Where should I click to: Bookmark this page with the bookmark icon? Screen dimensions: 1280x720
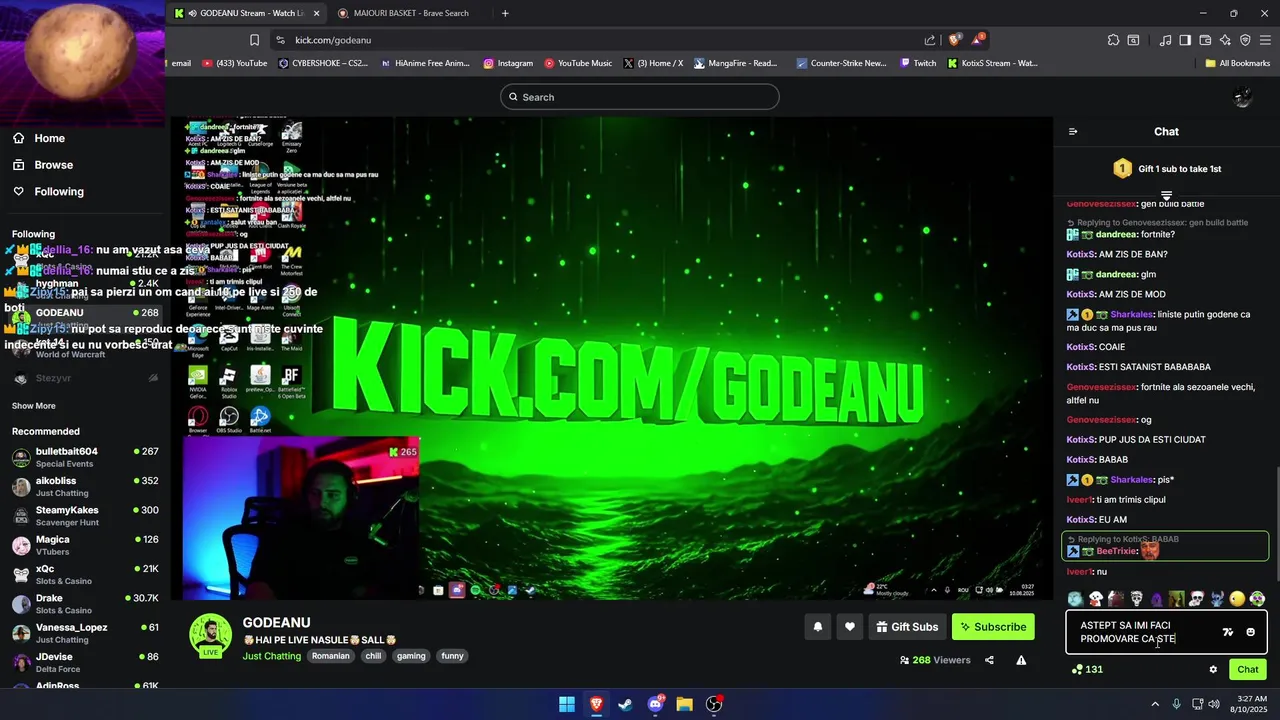(x=254, y=40)
